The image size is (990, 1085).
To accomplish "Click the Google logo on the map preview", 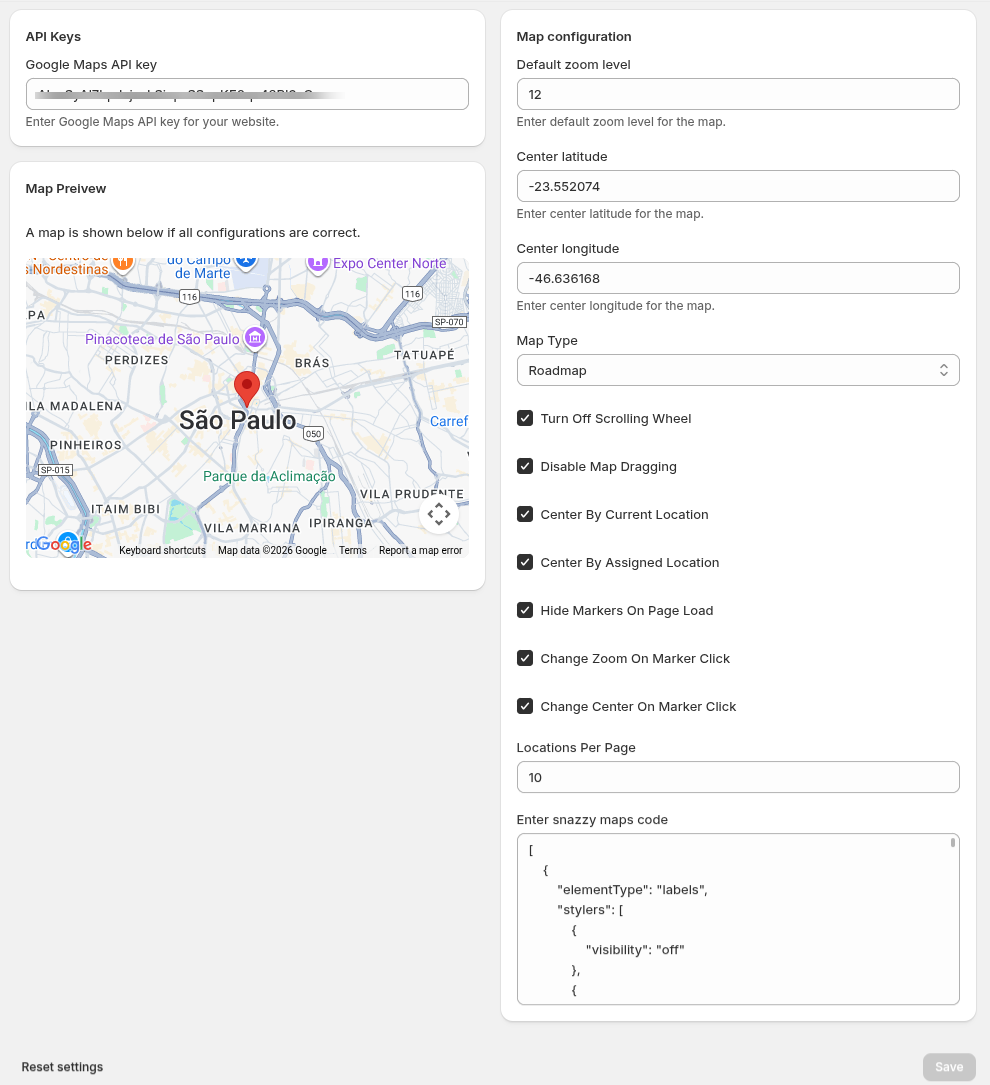I will pos(64,545).
